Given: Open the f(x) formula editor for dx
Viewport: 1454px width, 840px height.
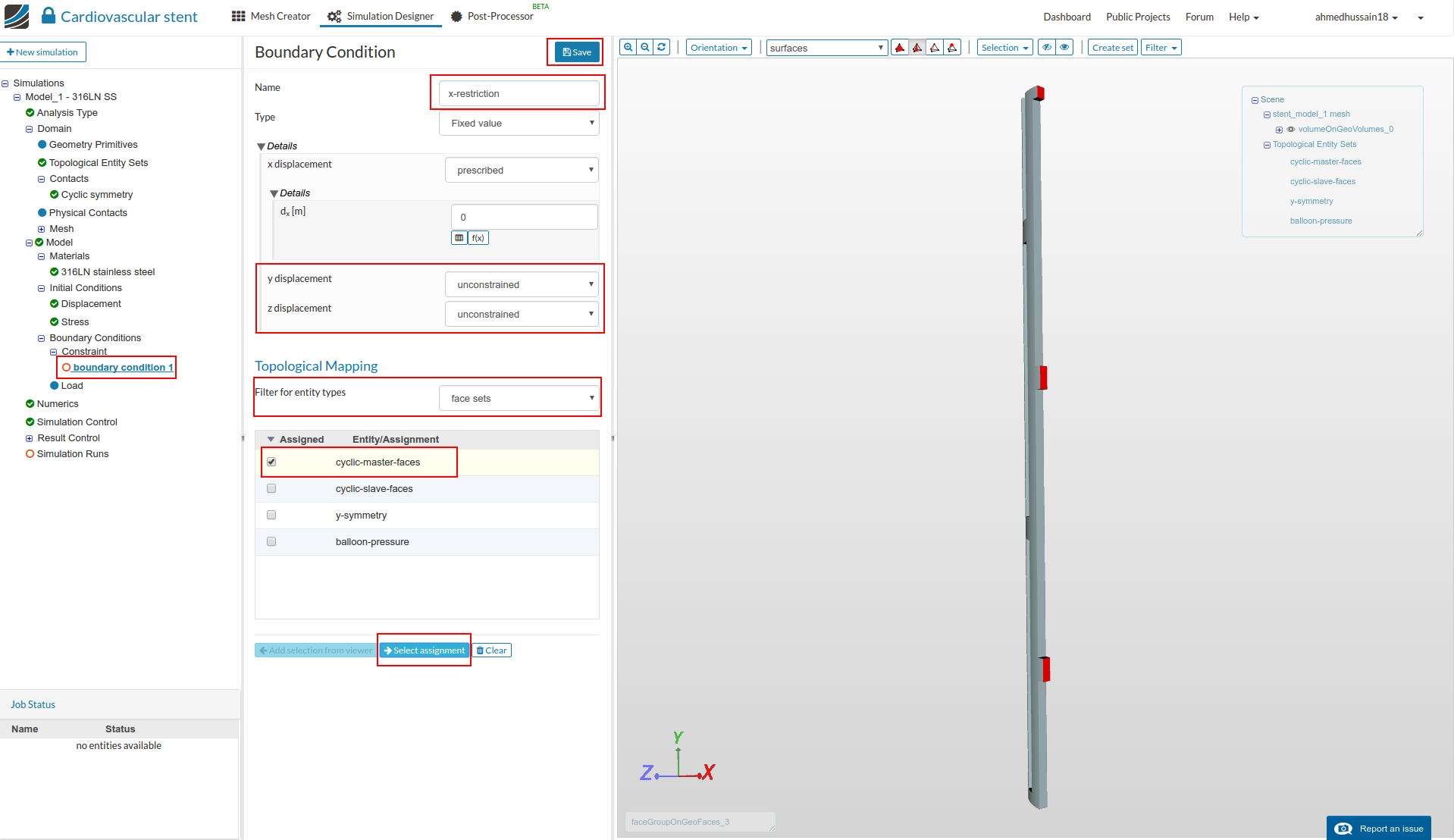Looking at the screenshot, I should (478, 238).
